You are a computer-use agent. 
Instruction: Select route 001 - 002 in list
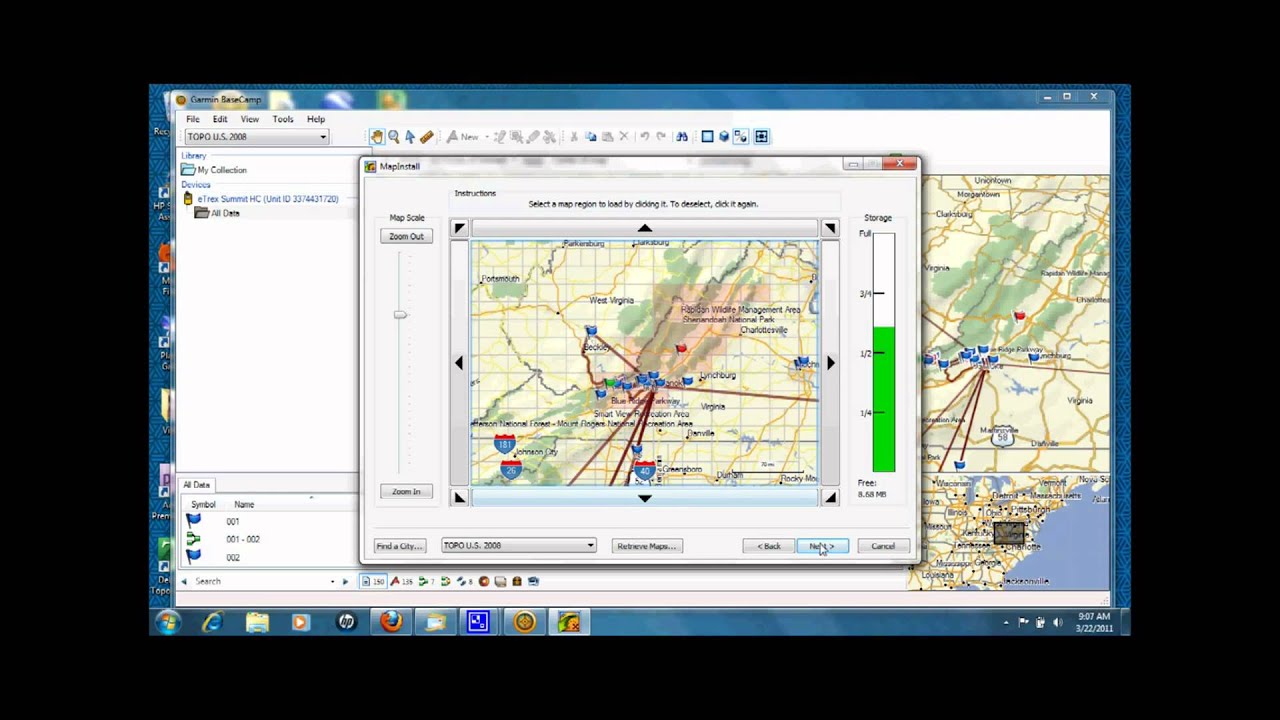click(243, 539)
